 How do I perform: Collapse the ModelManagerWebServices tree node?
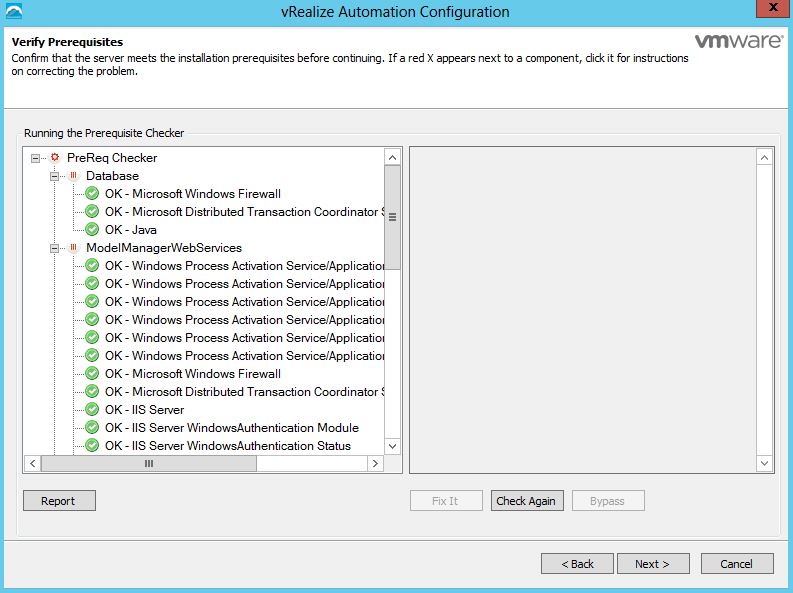[54, 248]
